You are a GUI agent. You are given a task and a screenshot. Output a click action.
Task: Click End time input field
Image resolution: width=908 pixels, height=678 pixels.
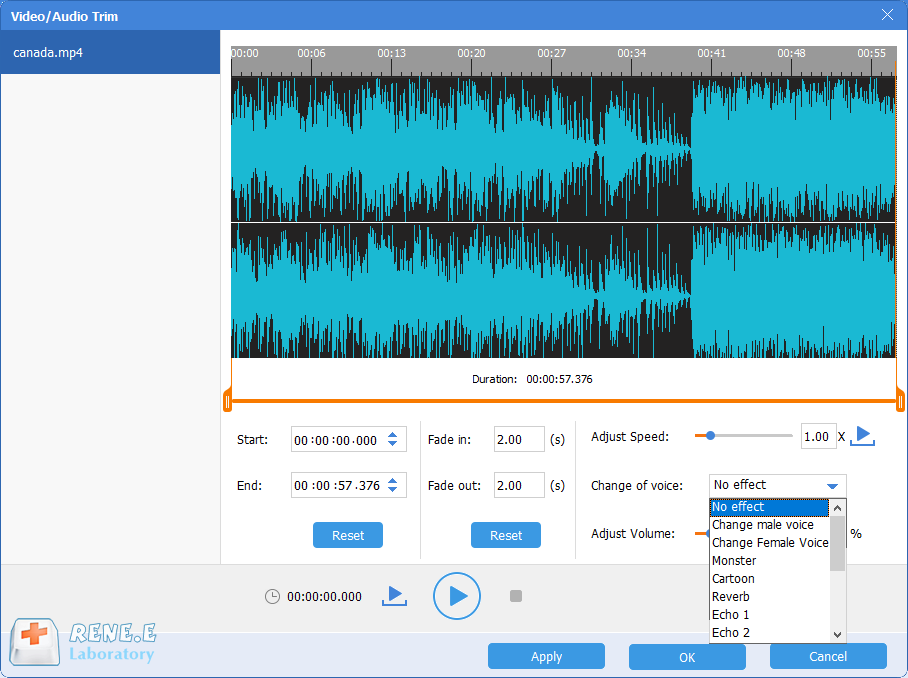[x=349, y=485]
